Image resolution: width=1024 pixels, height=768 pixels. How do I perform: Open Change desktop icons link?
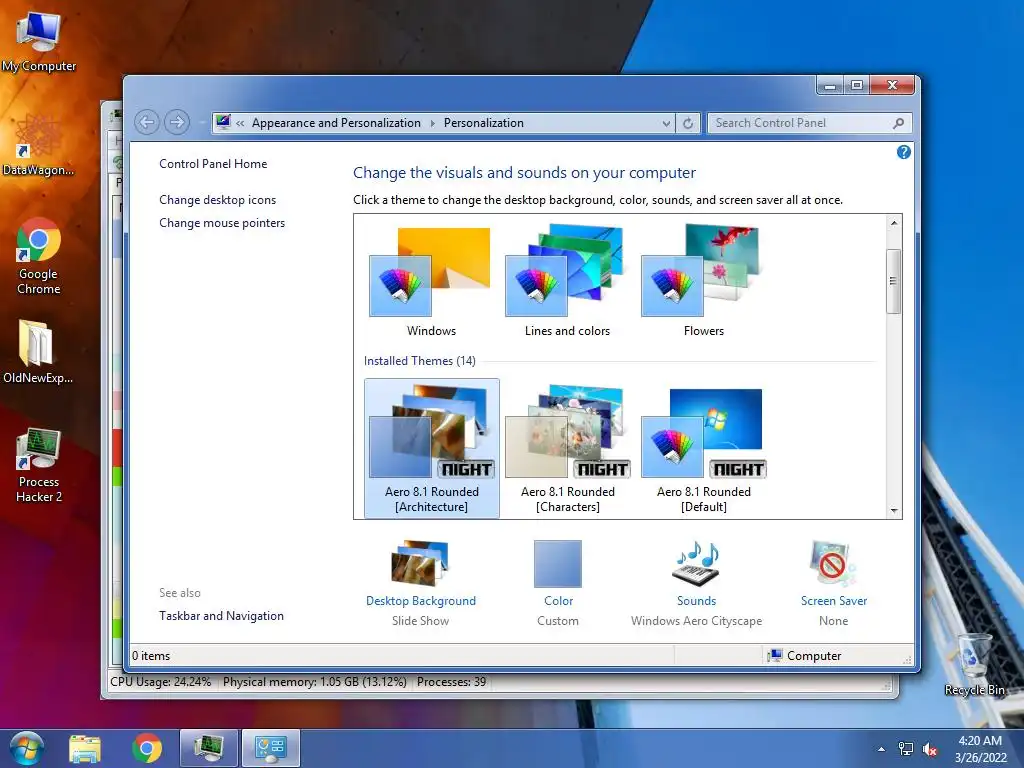coord(217,200)
